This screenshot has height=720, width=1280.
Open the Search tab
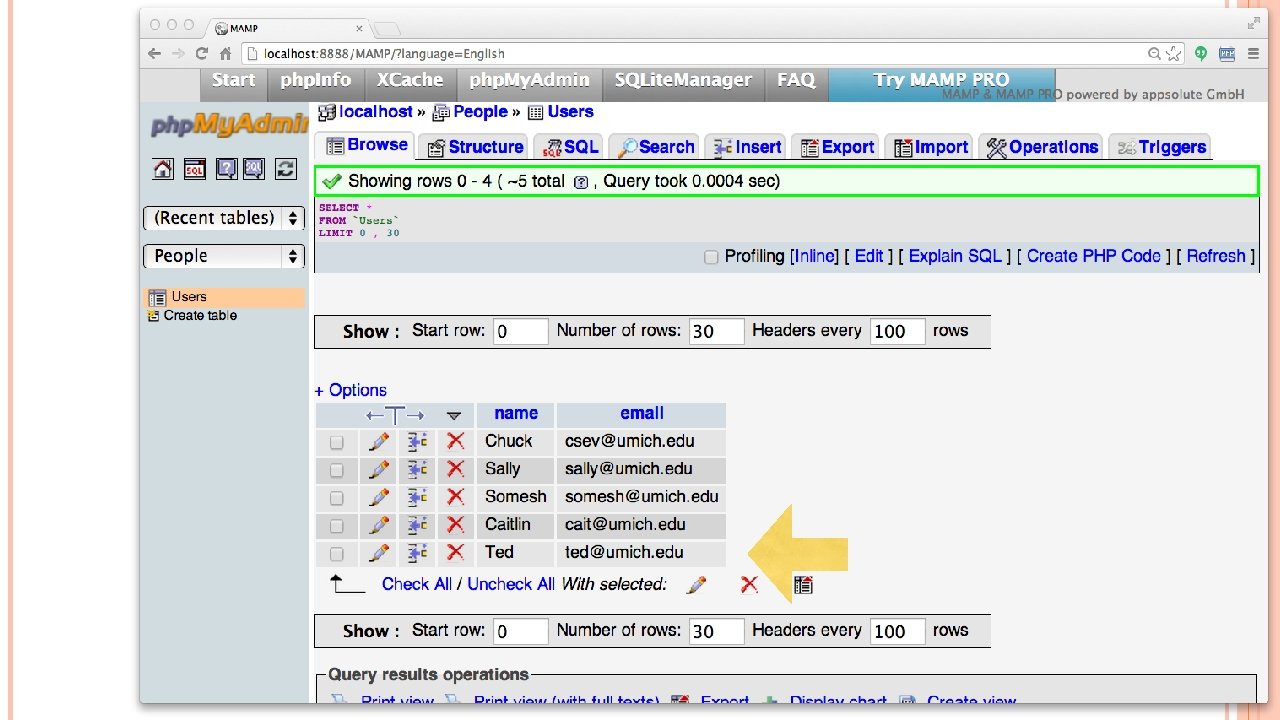(655, 147)
